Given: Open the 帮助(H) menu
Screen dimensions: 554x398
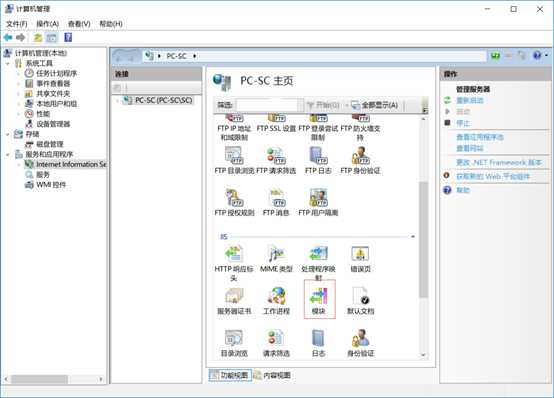Looking at the screenshot, I should point(111,24).
